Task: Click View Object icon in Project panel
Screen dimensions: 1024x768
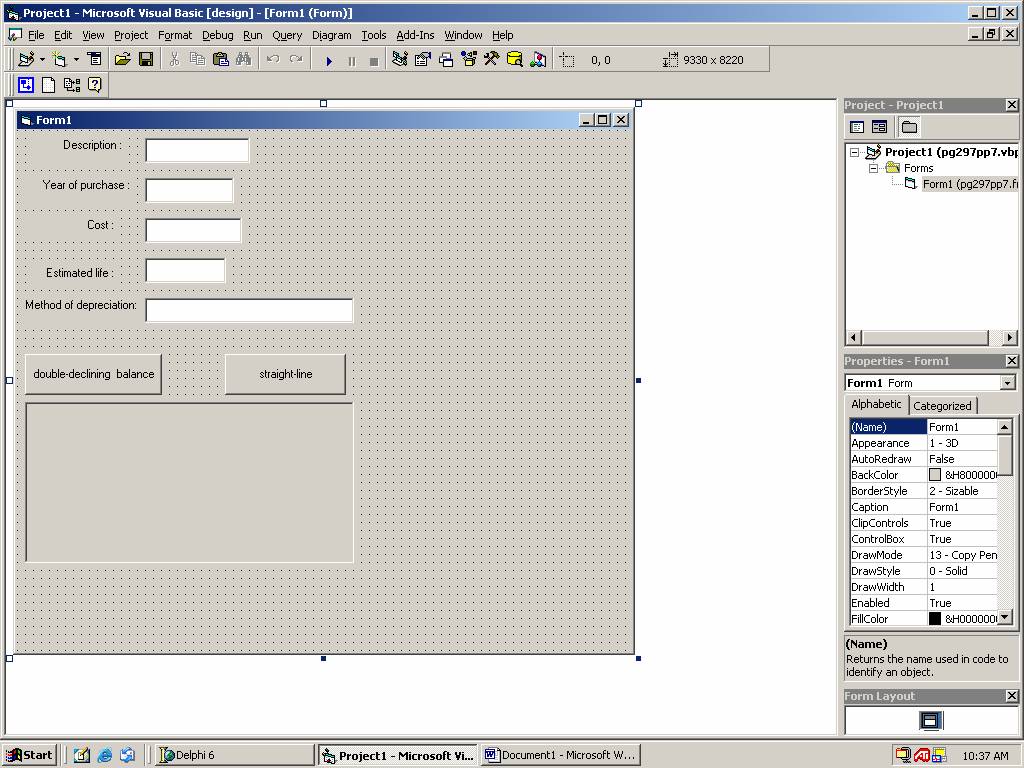Action: 879,127
